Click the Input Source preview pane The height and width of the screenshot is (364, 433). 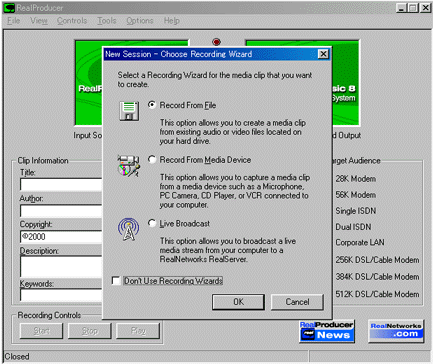pos(89,83)
